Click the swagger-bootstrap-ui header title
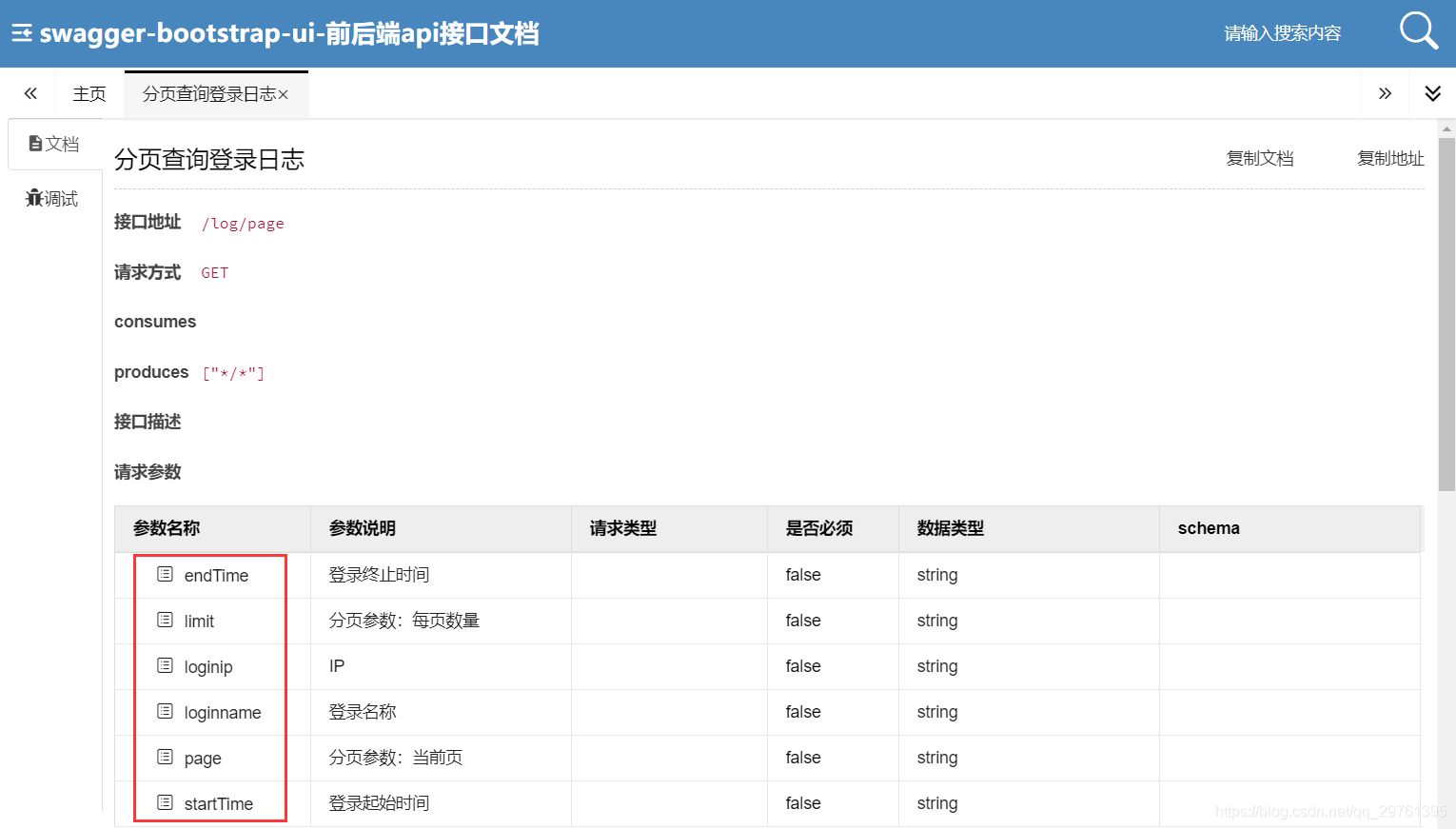Image resolution: width=1456 pixels, height=829 pixels. pos(289,33)
